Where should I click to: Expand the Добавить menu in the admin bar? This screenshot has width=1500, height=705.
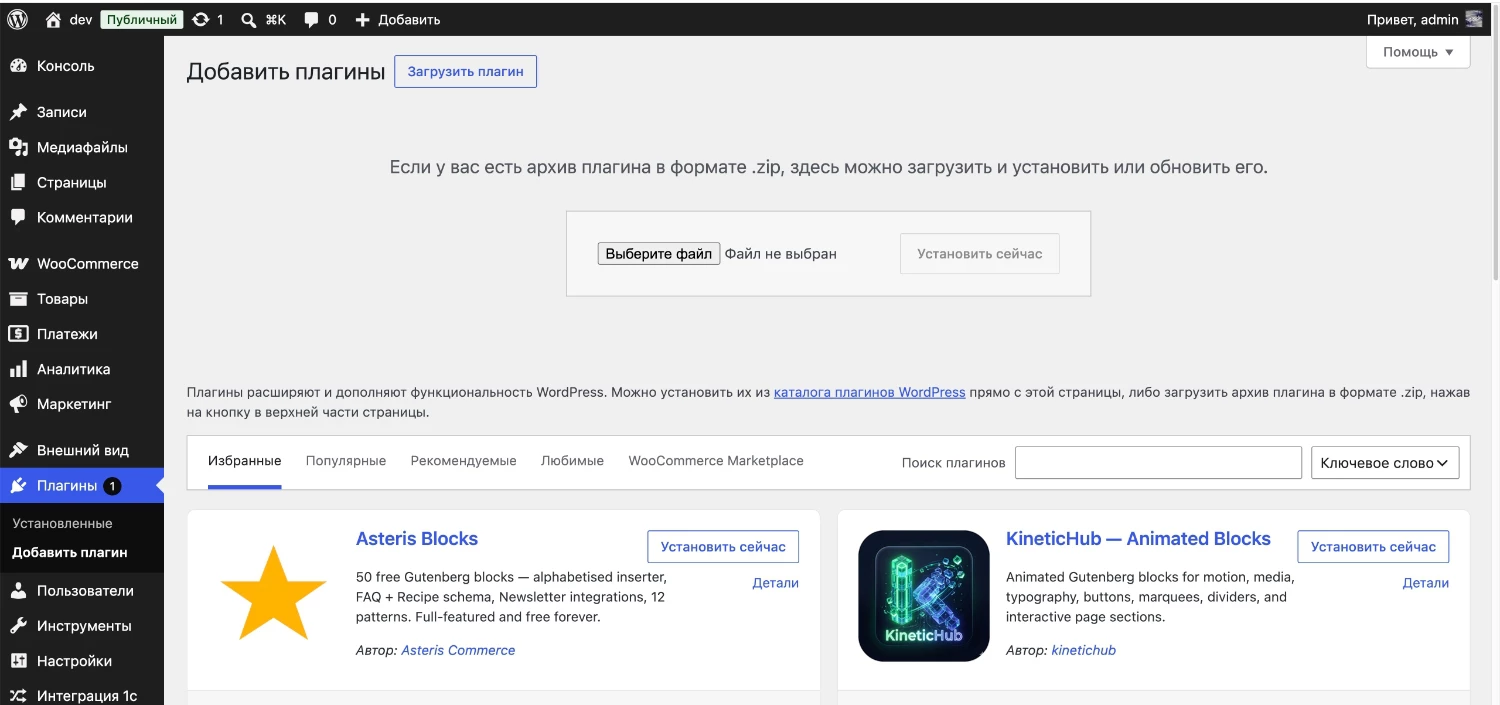(397, 19)
